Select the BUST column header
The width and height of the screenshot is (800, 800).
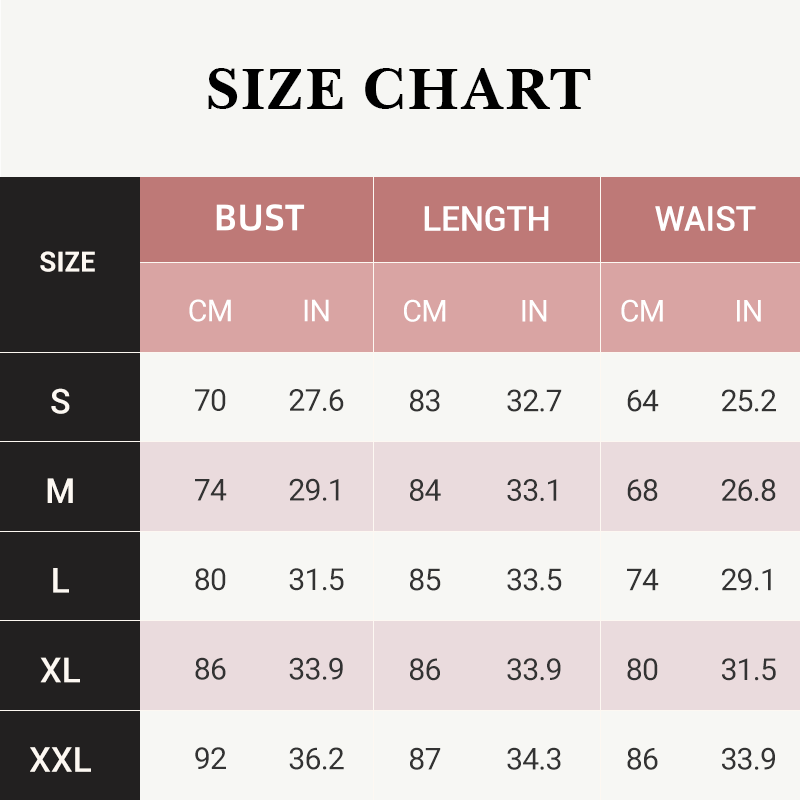click(x=259, y=219)
